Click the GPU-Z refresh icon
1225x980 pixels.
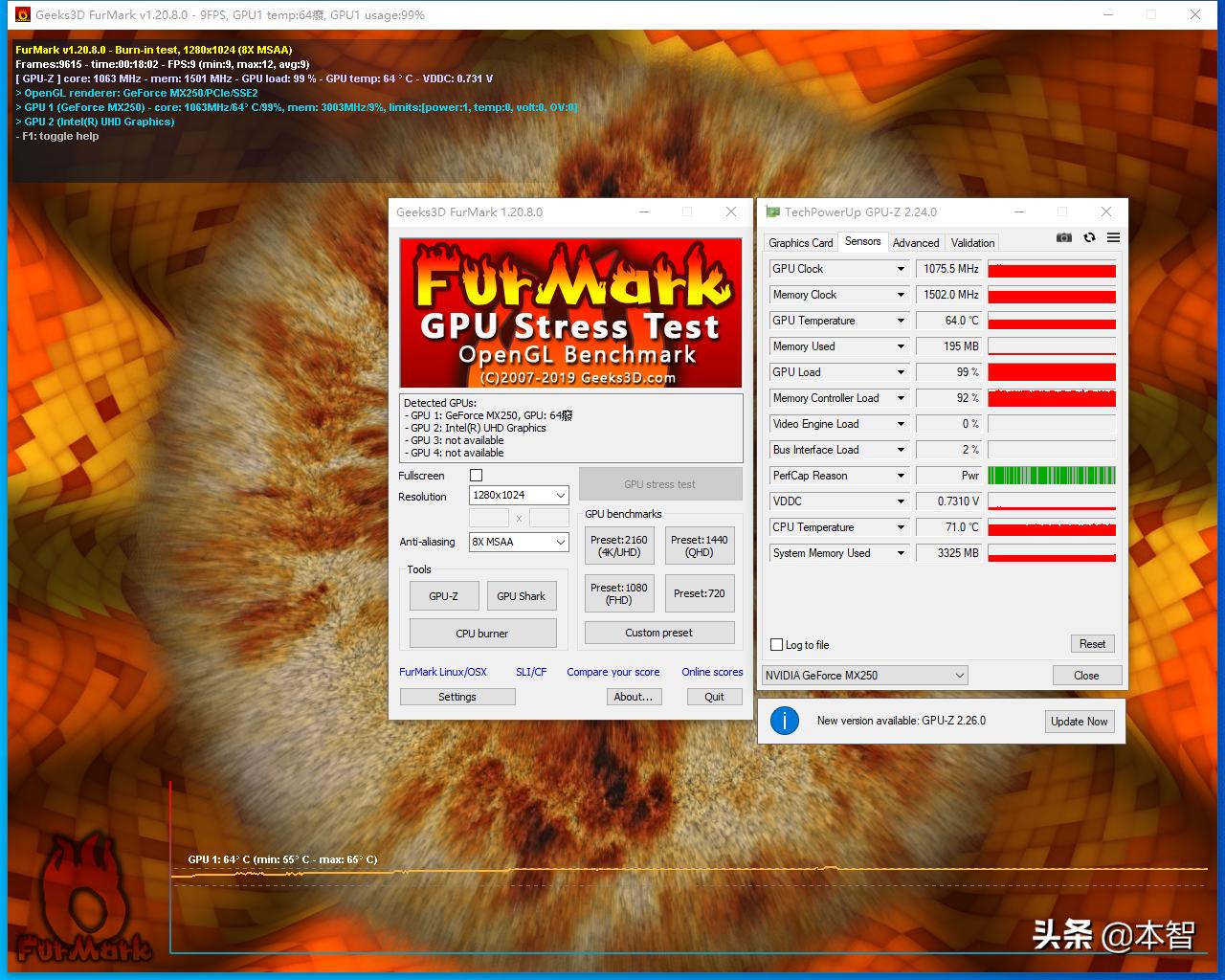click(1089, 237)
